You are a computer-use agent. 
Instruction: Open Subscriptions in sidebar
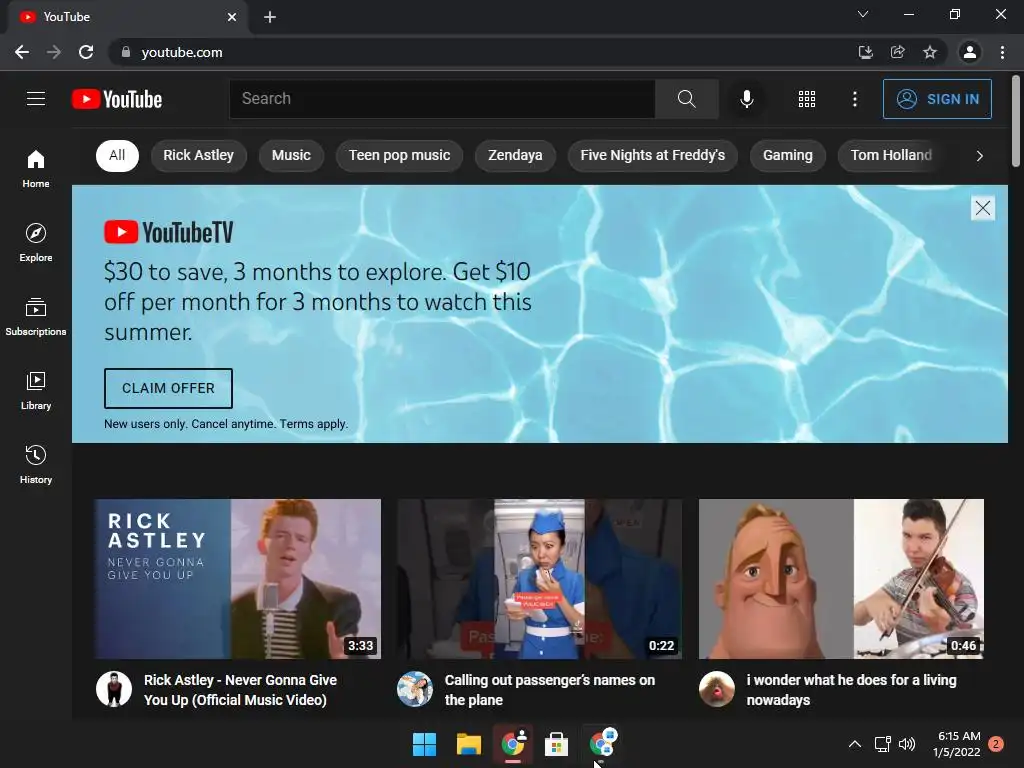(x=36, y=317)
